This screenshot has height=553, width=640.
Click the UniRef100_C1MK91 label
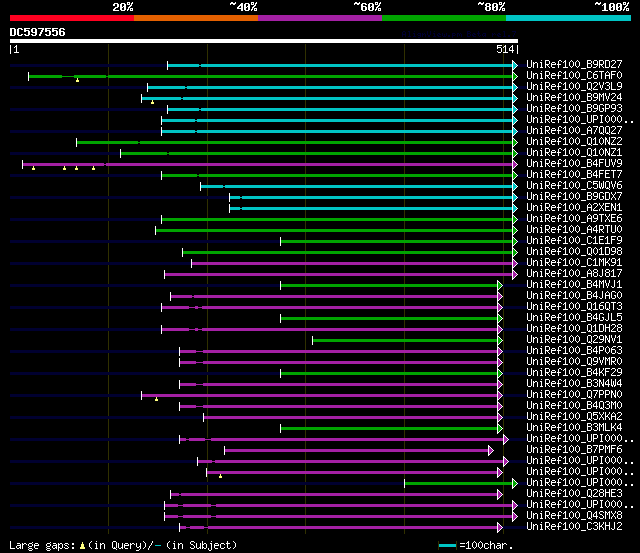tap(574, 262)
